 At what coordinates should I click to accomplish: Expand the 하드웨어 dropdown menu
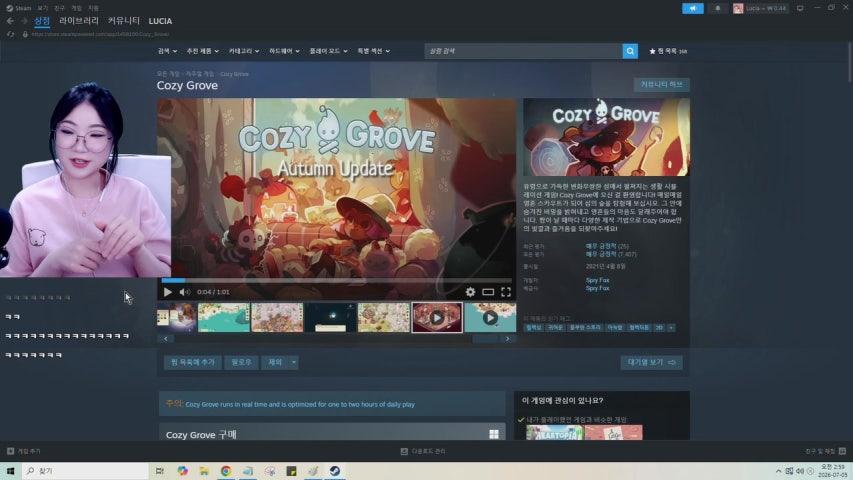pyautogui.click(x=284, y=51)
